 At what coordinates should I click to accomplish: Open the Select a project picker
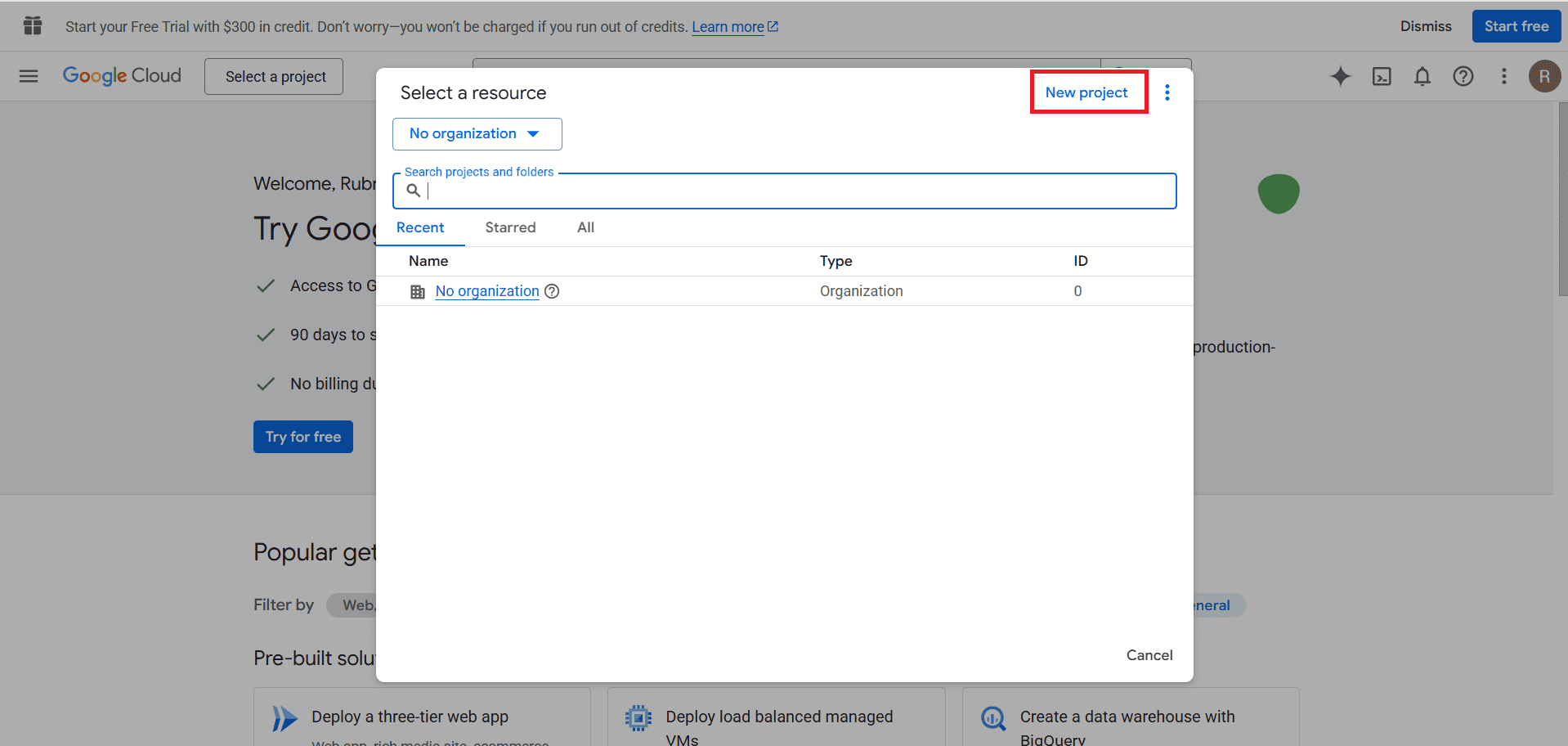(274, 76)
